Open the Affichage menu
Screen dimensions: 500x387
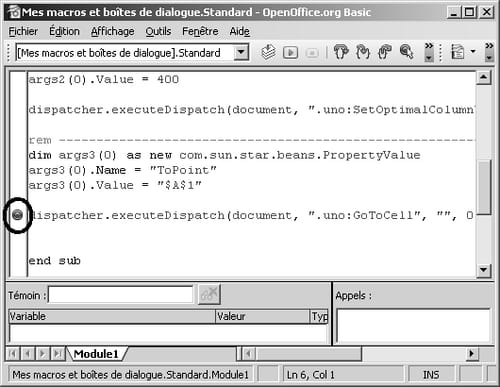(x=113, y=31)
